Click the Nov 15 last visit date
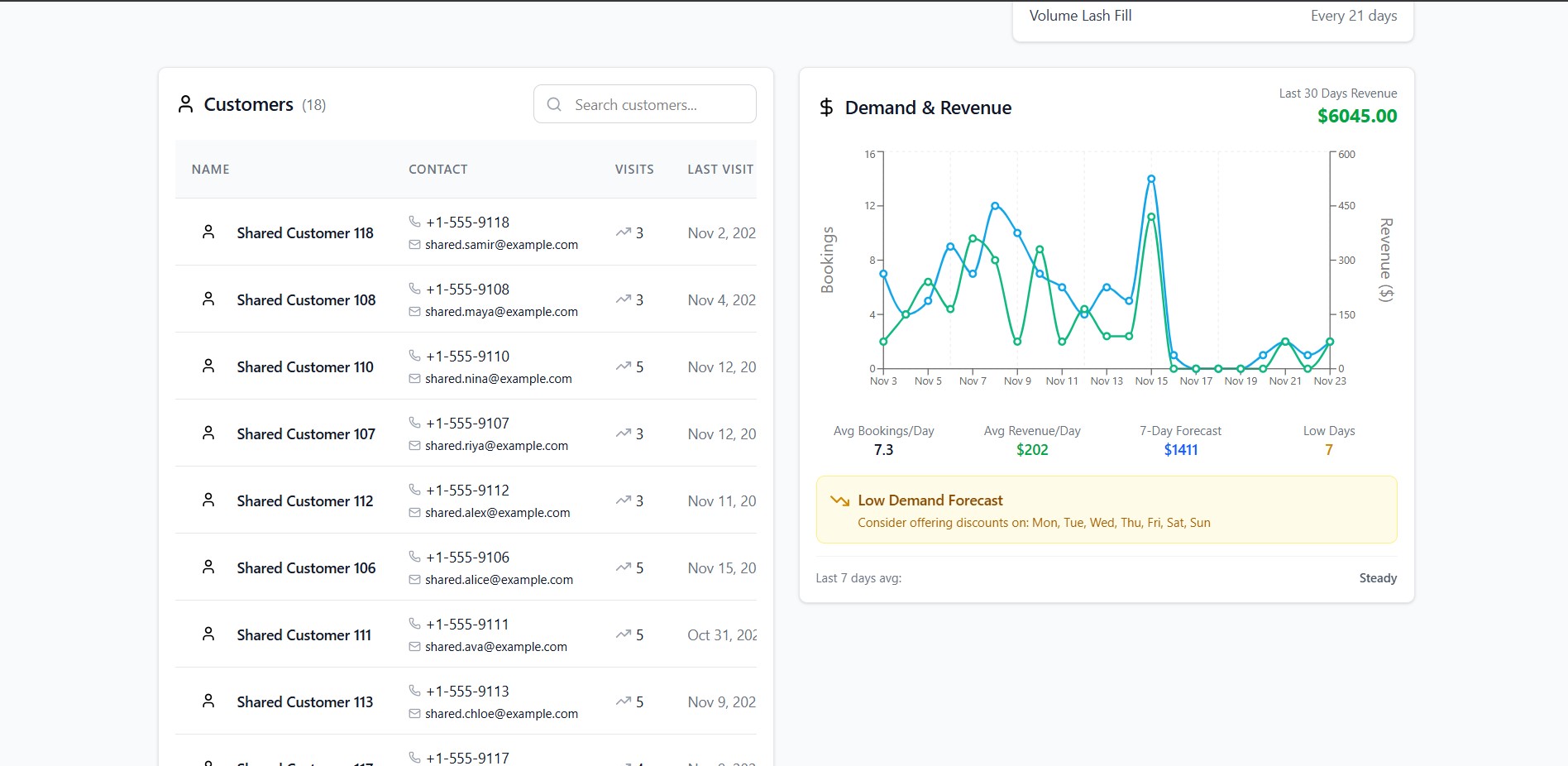 (x=722, y=568)
